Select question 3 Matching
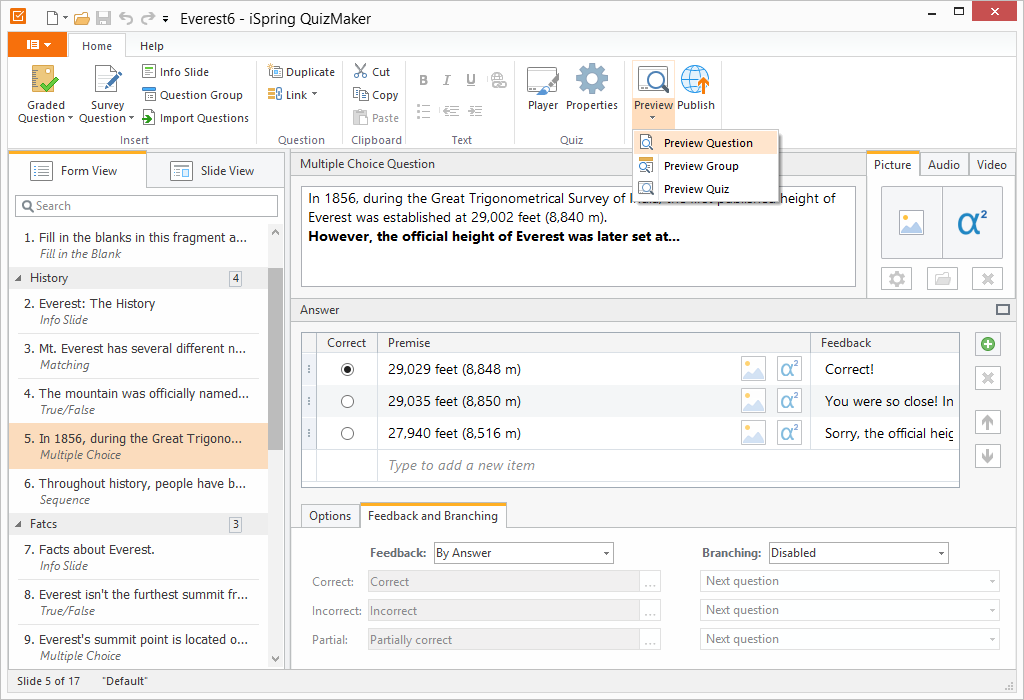The image size is (1024, 700). click(x=138, y=357)
